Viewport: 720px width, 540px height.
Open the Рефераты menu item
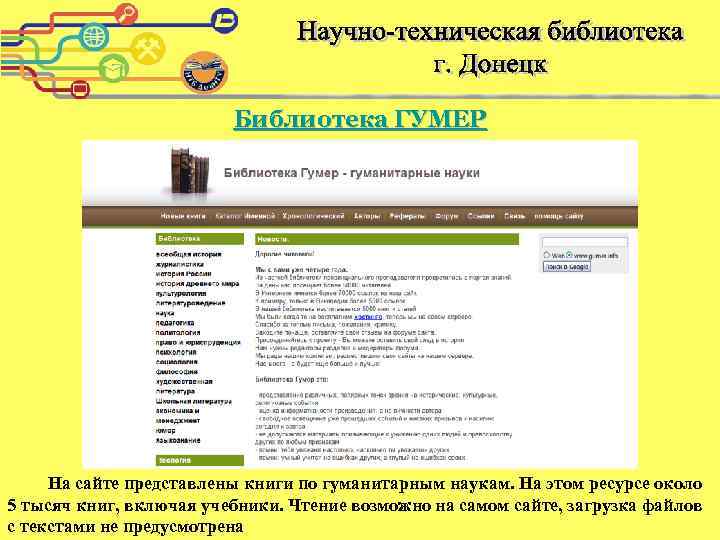coord(407,216)
